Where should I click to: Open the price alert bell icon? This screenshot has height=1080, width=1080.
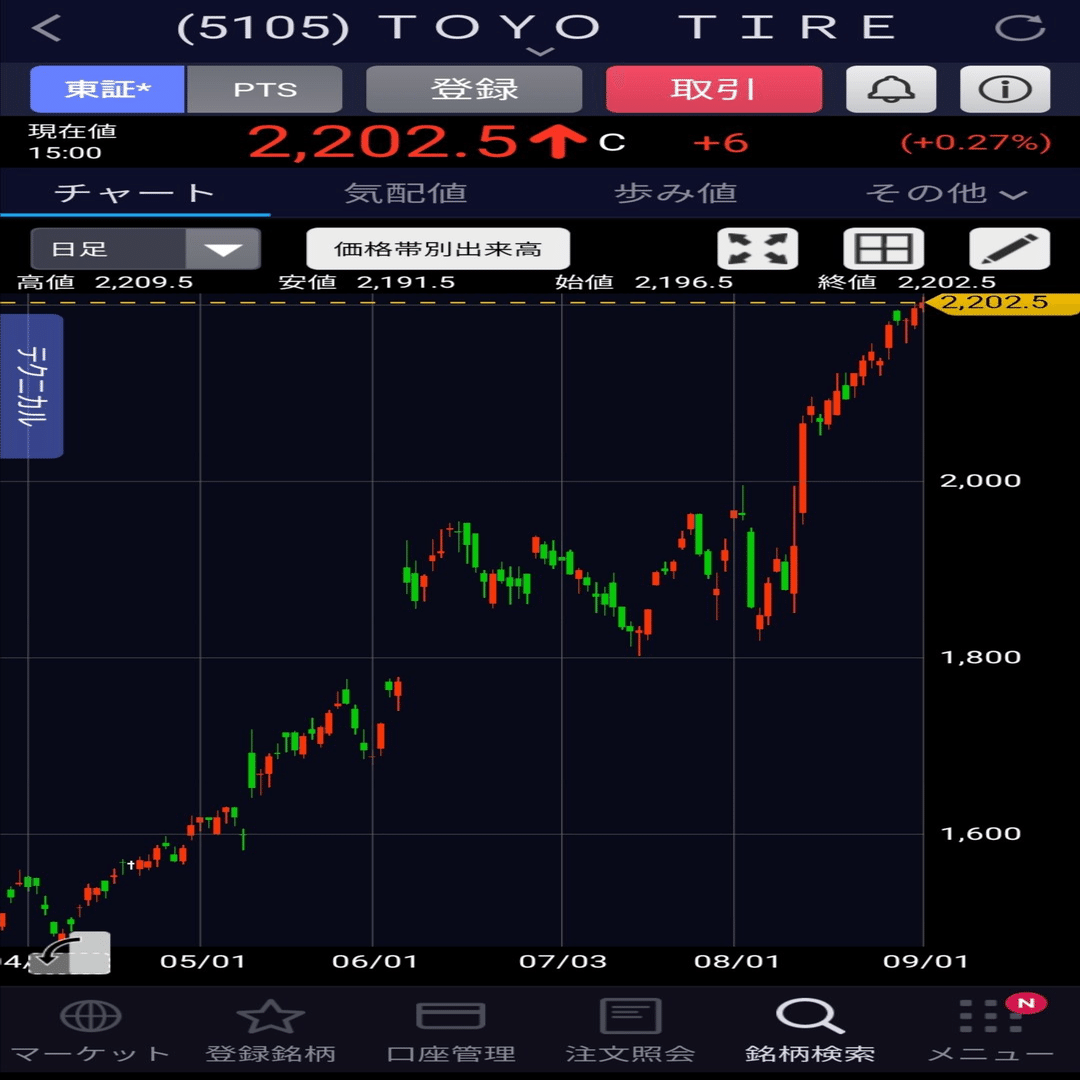[891, 89]
